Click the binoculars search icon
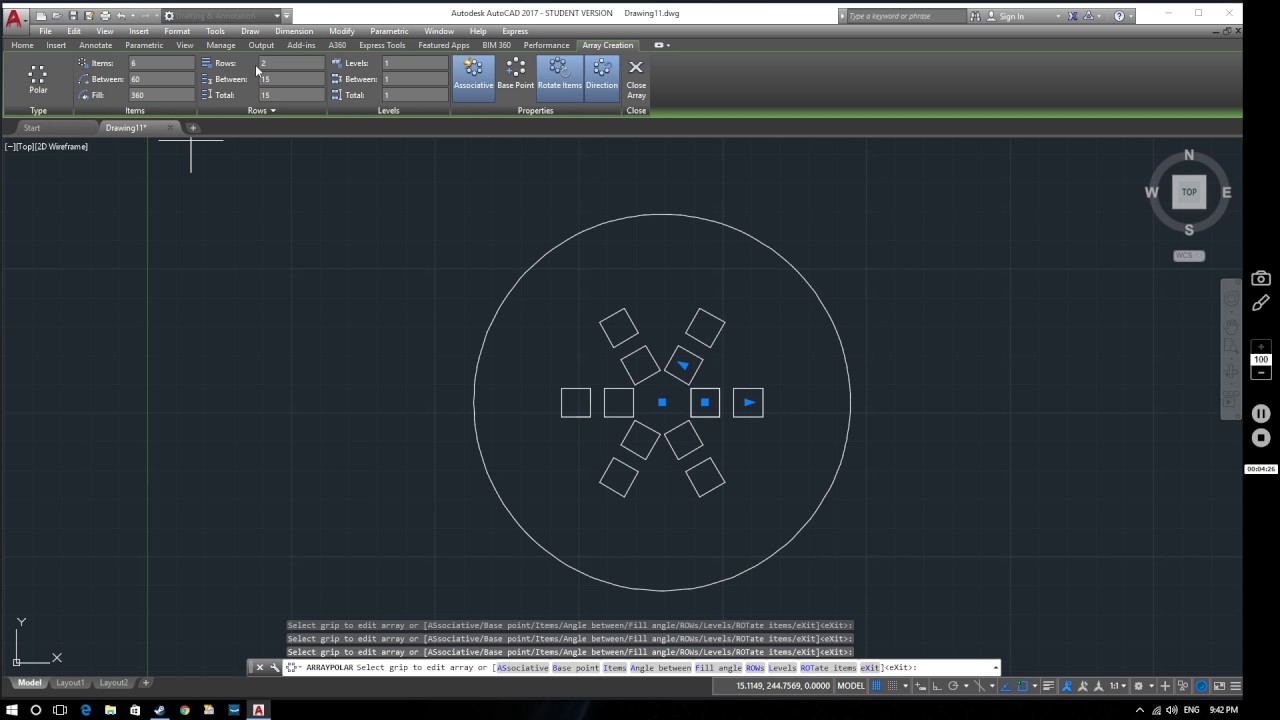Image resolution: width=1280 pixels, height=720 pixels. pos(975,16)
